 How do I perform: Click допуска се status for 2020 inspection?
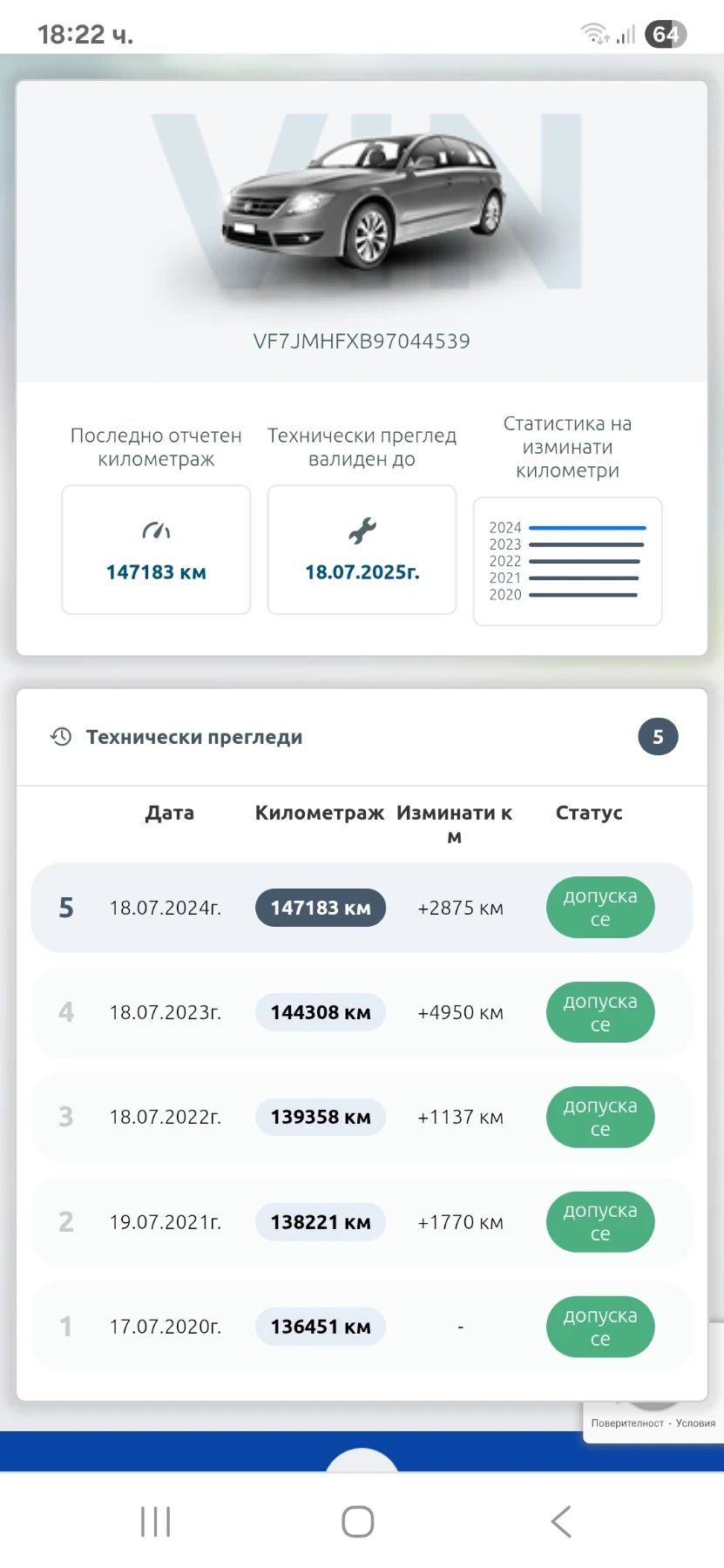coord(600,1327)
